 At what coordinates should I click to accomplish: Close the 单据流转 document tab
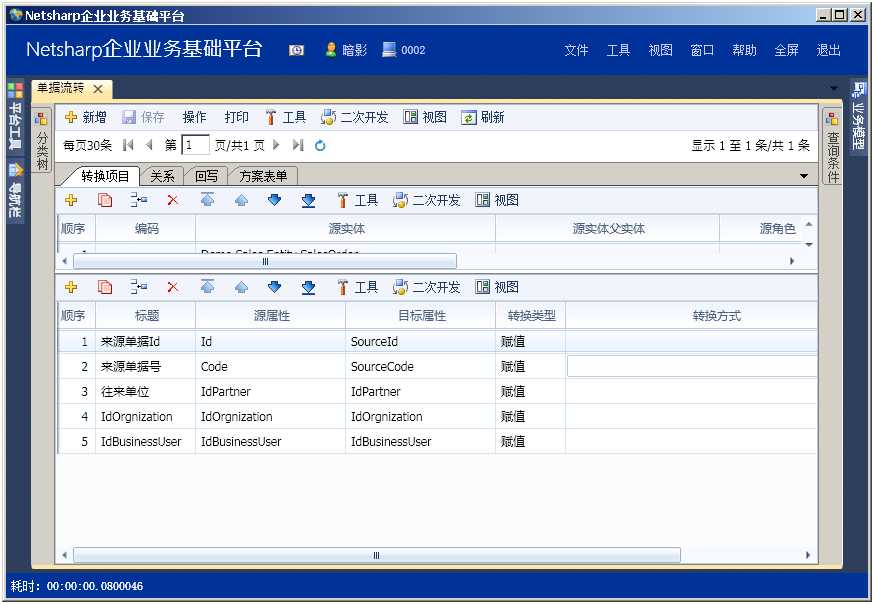coord(98,89)
